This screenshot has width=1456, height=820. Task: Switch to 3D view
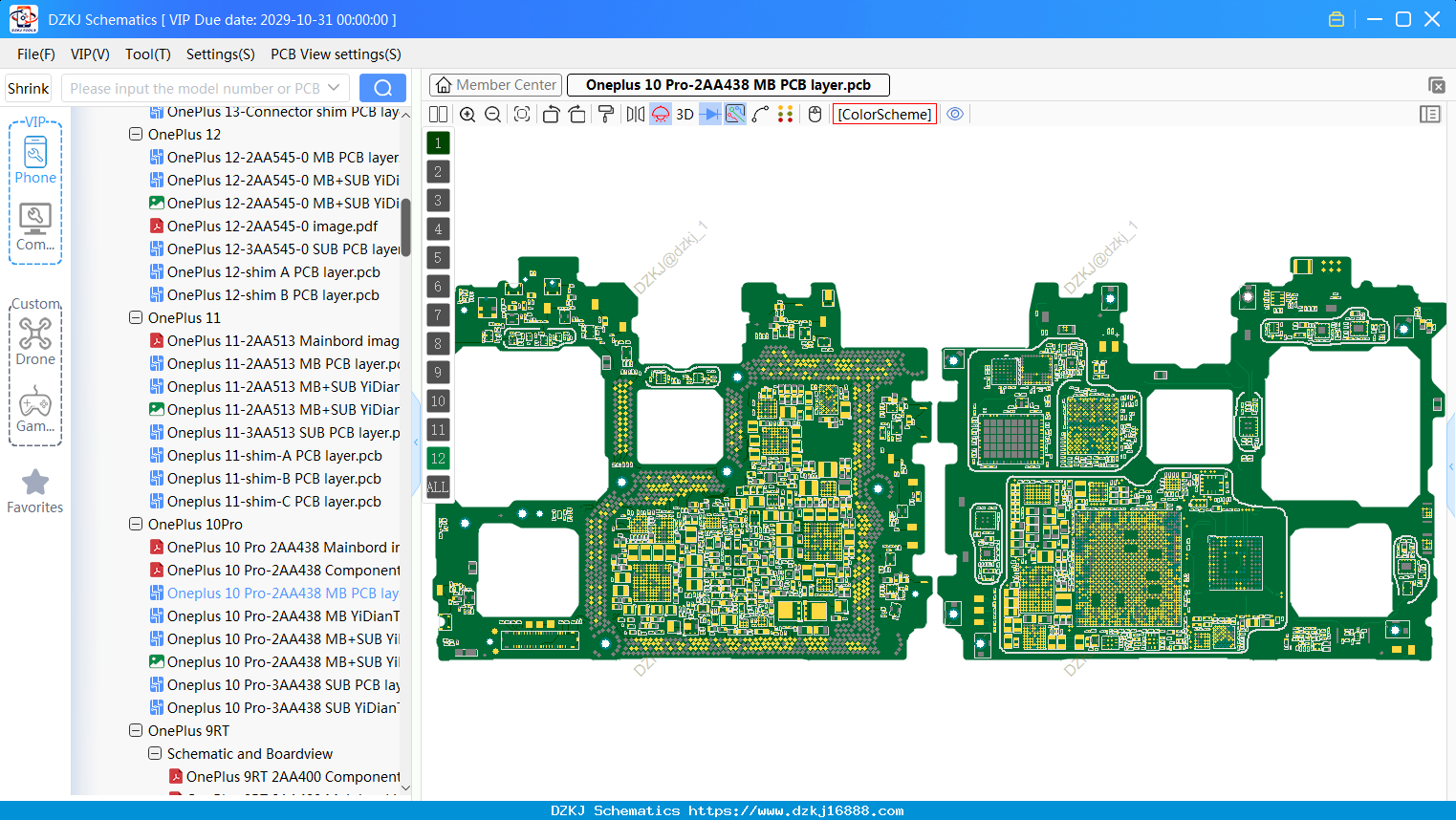click(x=685, y=115)
